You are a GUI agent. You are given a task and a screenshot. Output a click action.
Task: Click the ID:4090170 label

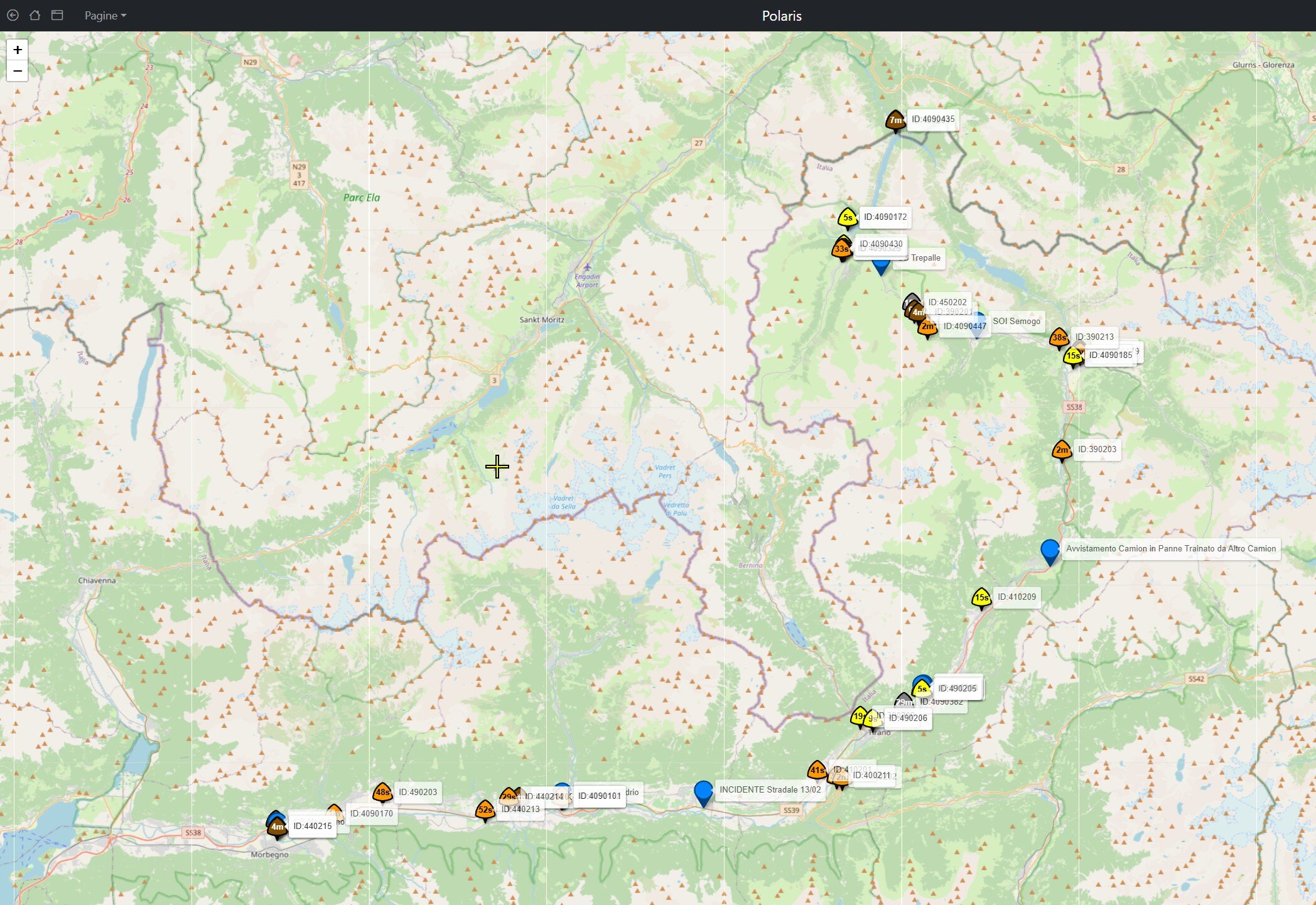[x=372, y=813]
